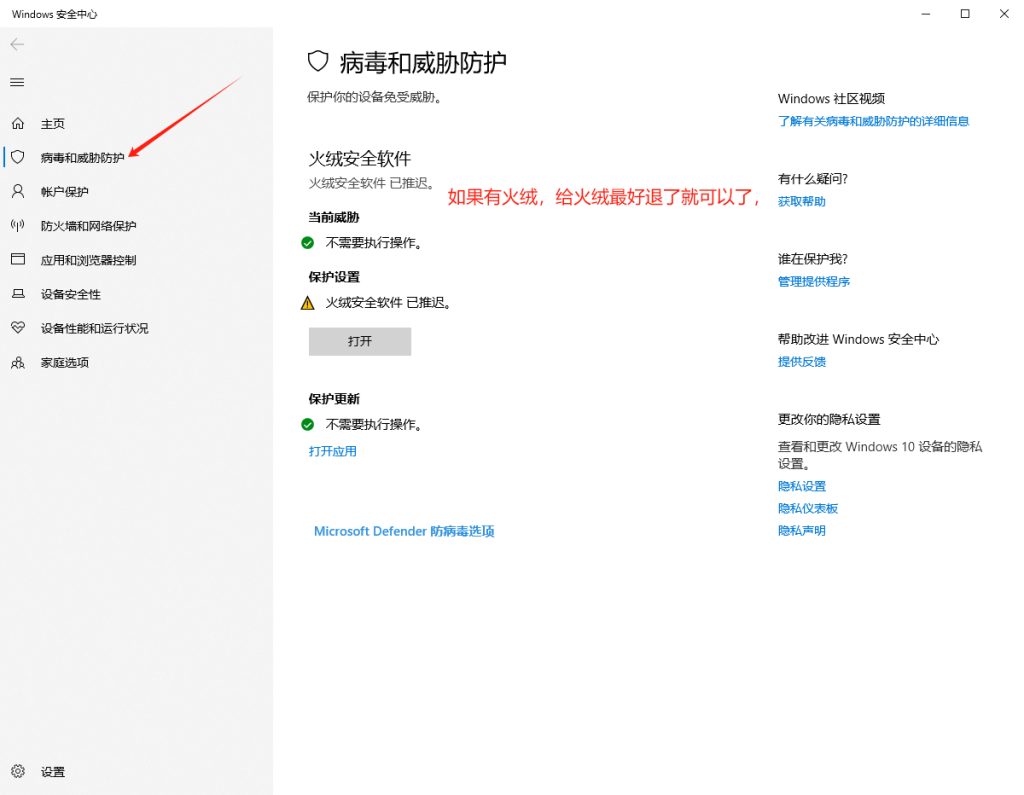The image size is (1024, 795).
Task: Open the 隐私声明 link
Action: (x=801, y=530)
